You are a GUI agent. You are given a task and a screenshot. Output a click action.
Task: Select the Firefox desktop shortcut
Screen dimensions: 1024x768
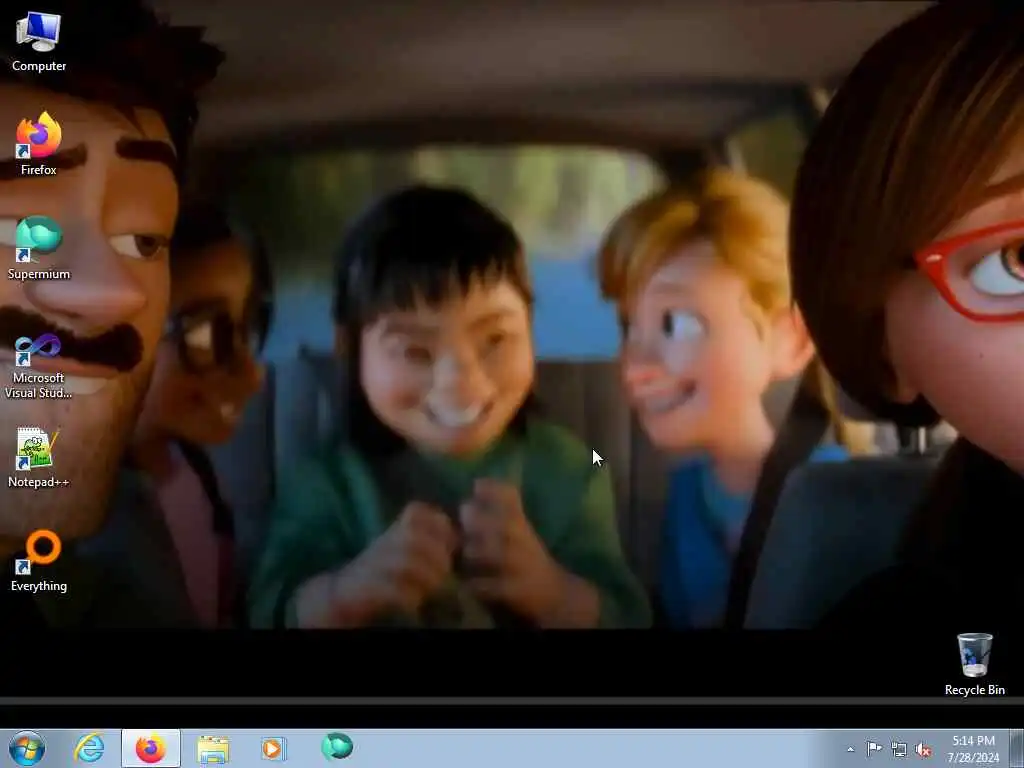click(39, 144)
